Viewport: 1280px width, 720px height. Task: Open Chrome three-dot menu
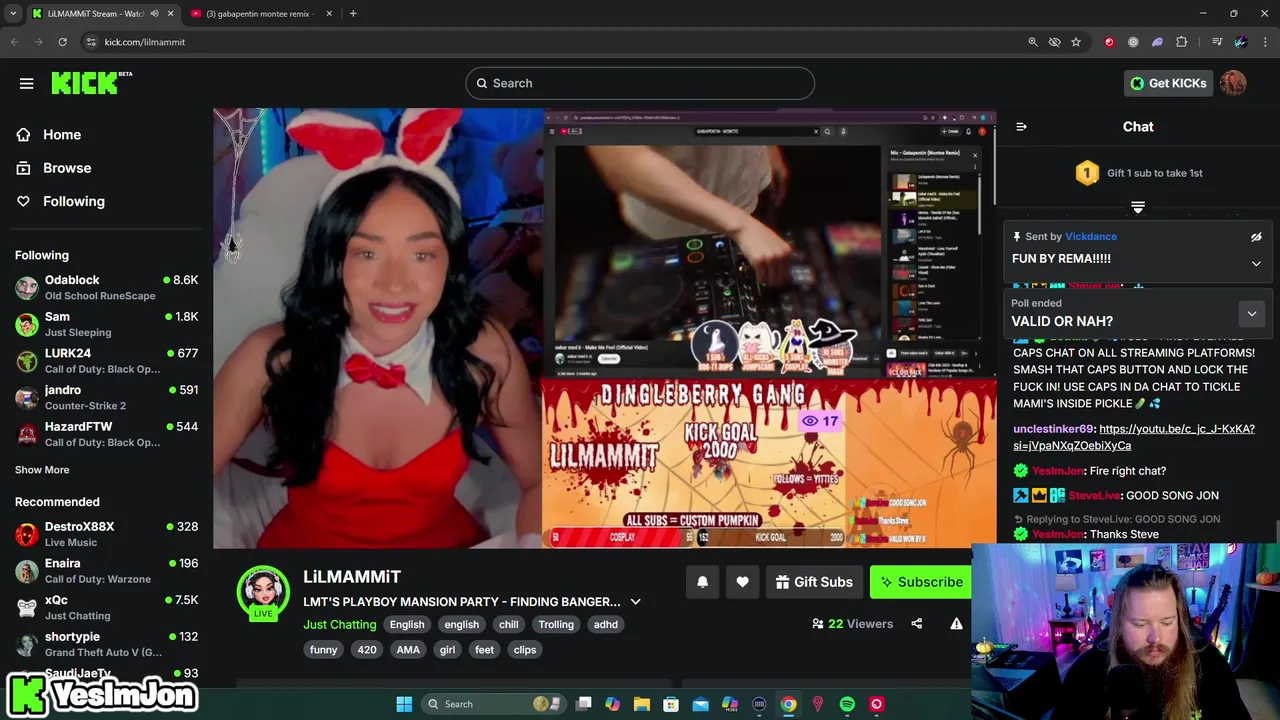(1265, 42)
